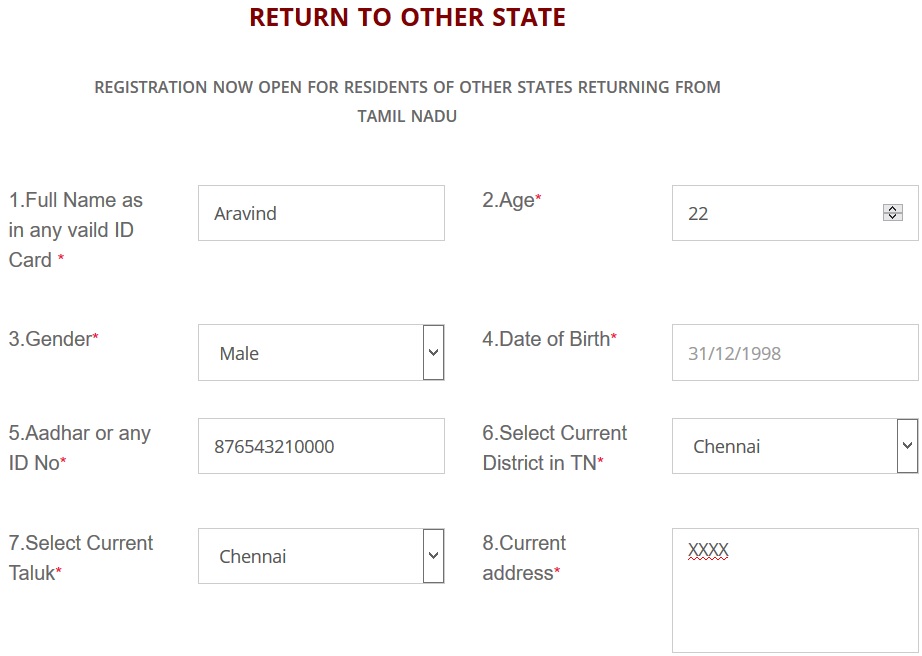Click the '5.Aadhar or any ID No' label
Viewport: 922px width, 656px height.
tap(80, 447)
